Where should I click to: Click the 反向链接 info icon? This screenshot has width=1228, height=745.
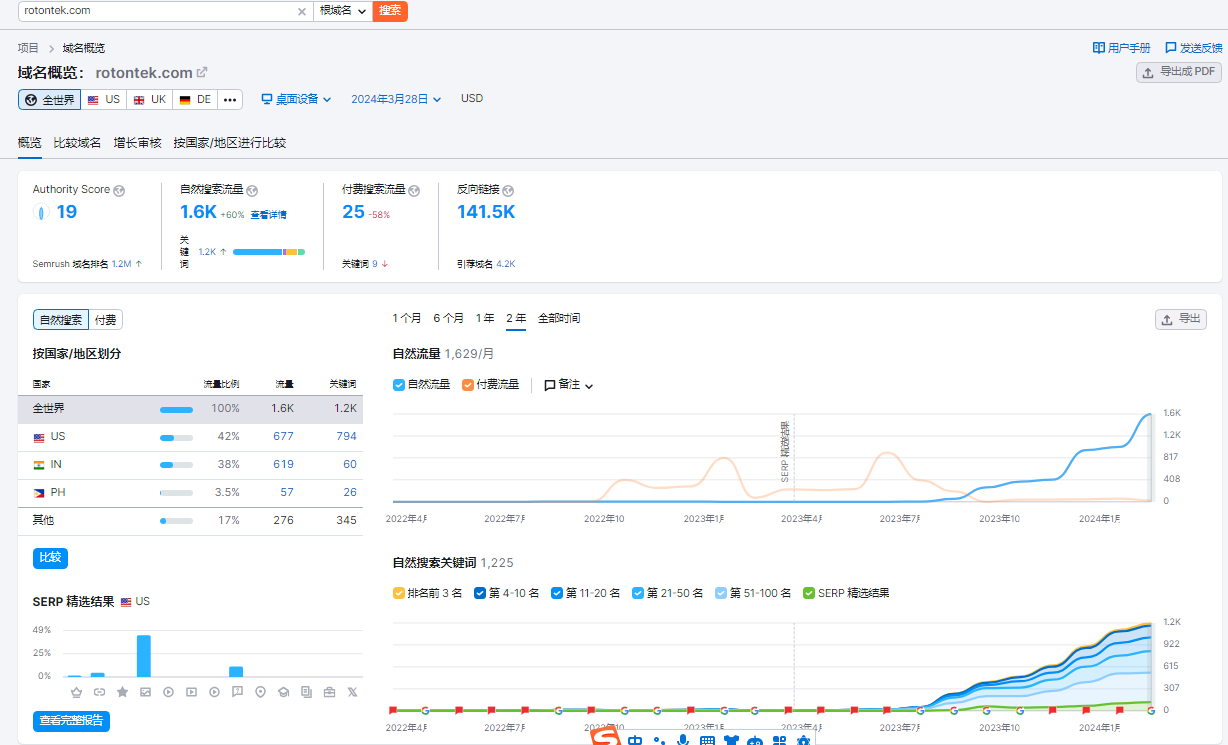pyautogui.click(x=508, y=190)
